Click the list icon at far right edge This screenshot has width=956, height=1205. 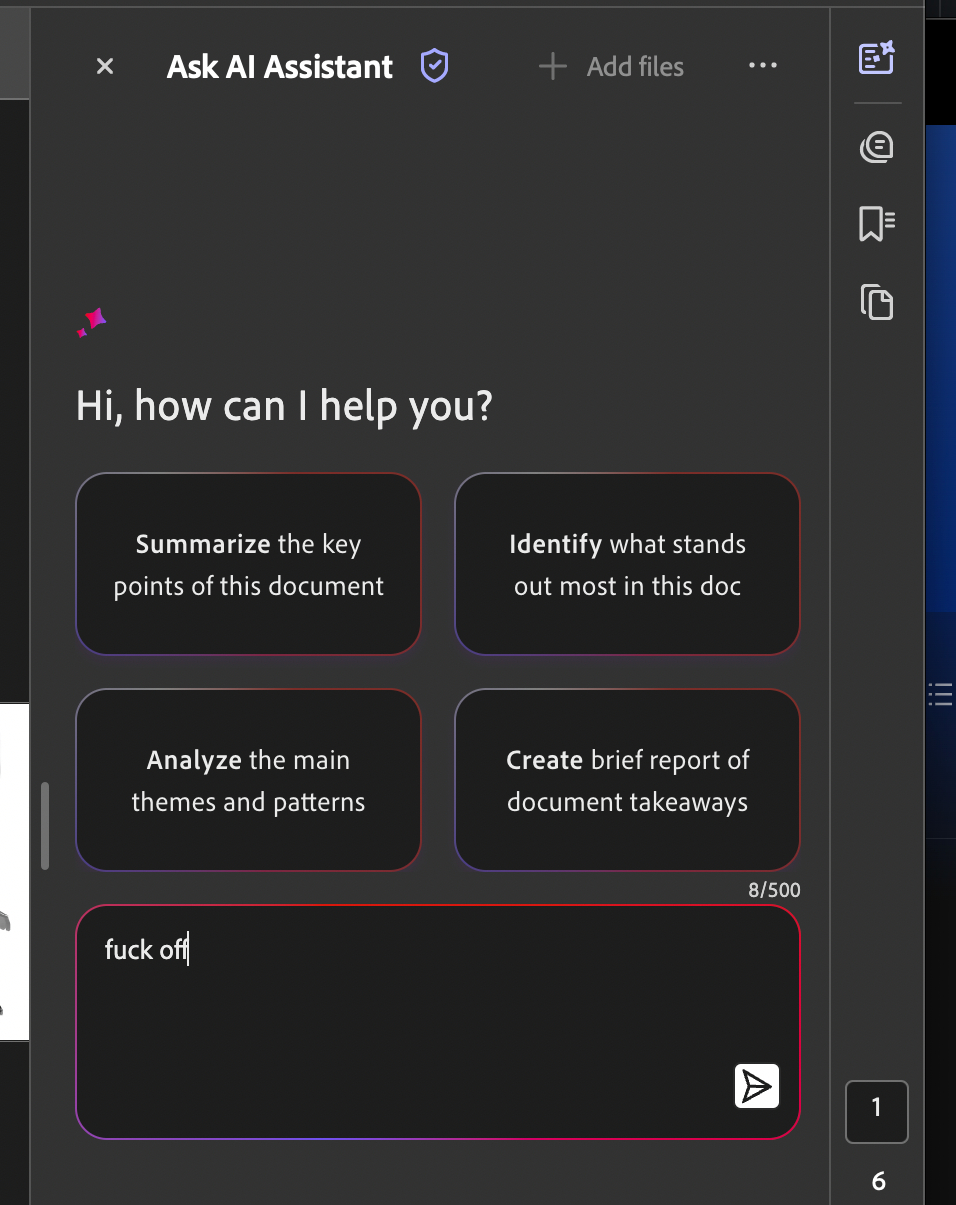click(940, 693)
